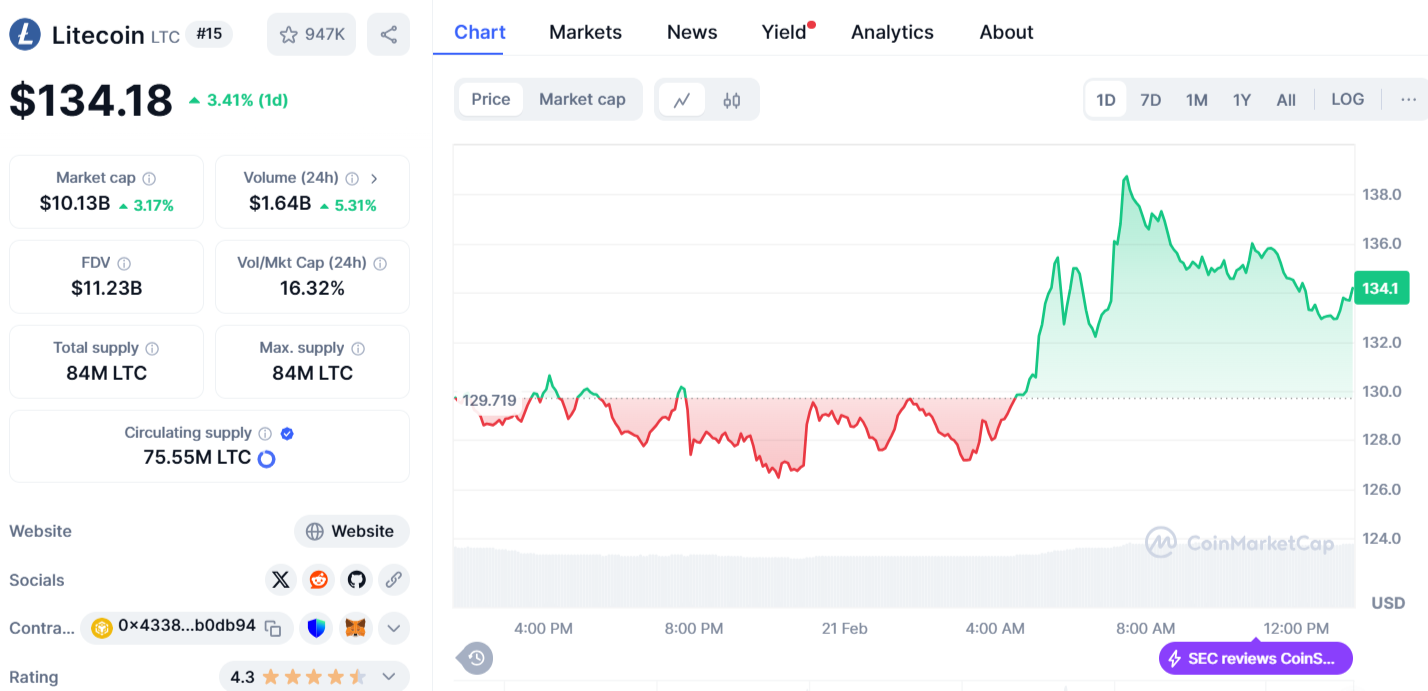Click the 134.1 current price label
The width and height of the screenshot is (1428, 691).
tap(1380, 288)
